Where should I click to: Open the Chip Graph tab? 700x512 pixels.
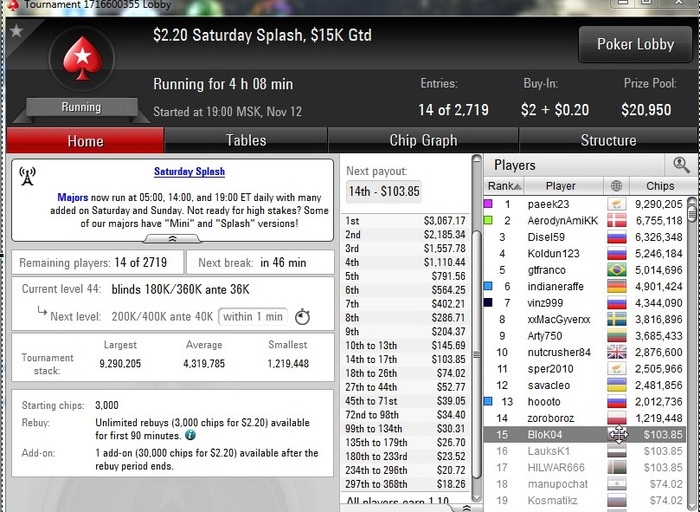(x=423, y=140)
